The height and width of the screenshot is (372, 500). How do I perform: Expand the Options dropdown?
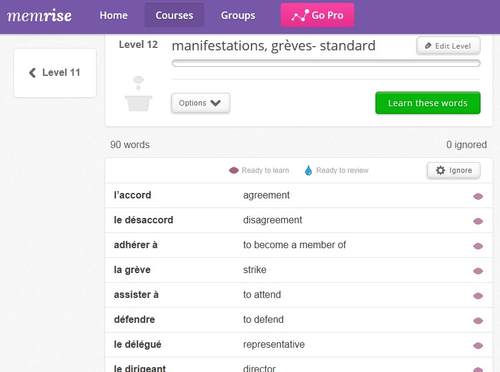(200, 103)
